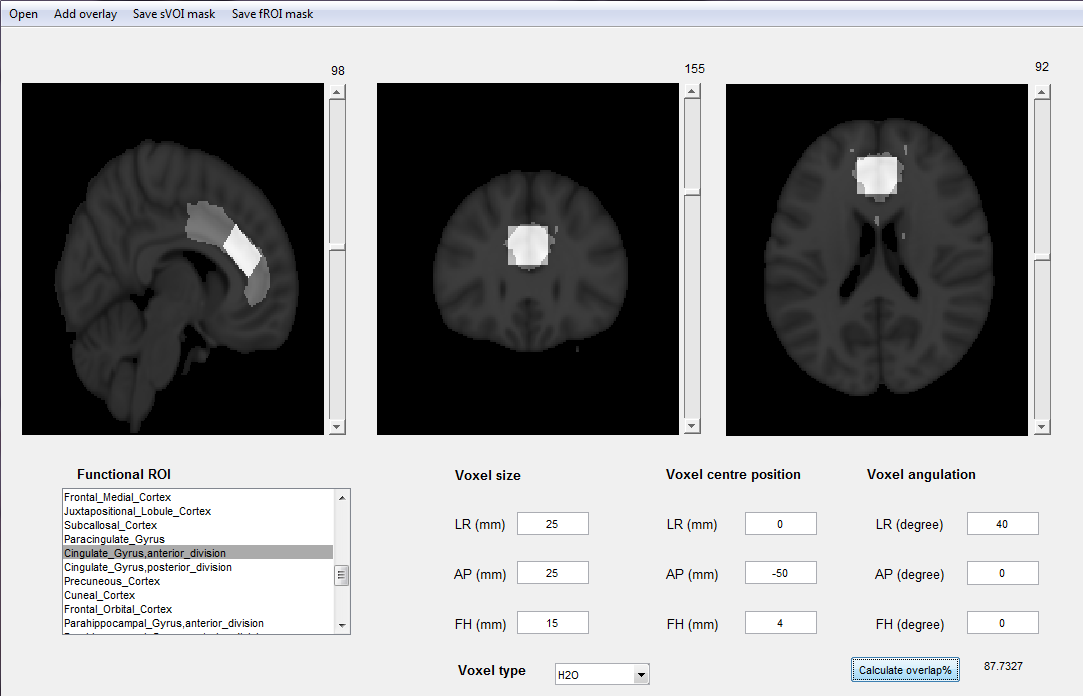Screen dimensions: 1083x696
Task: Choose Save sVOI mask
Action: tap(174, 14)
